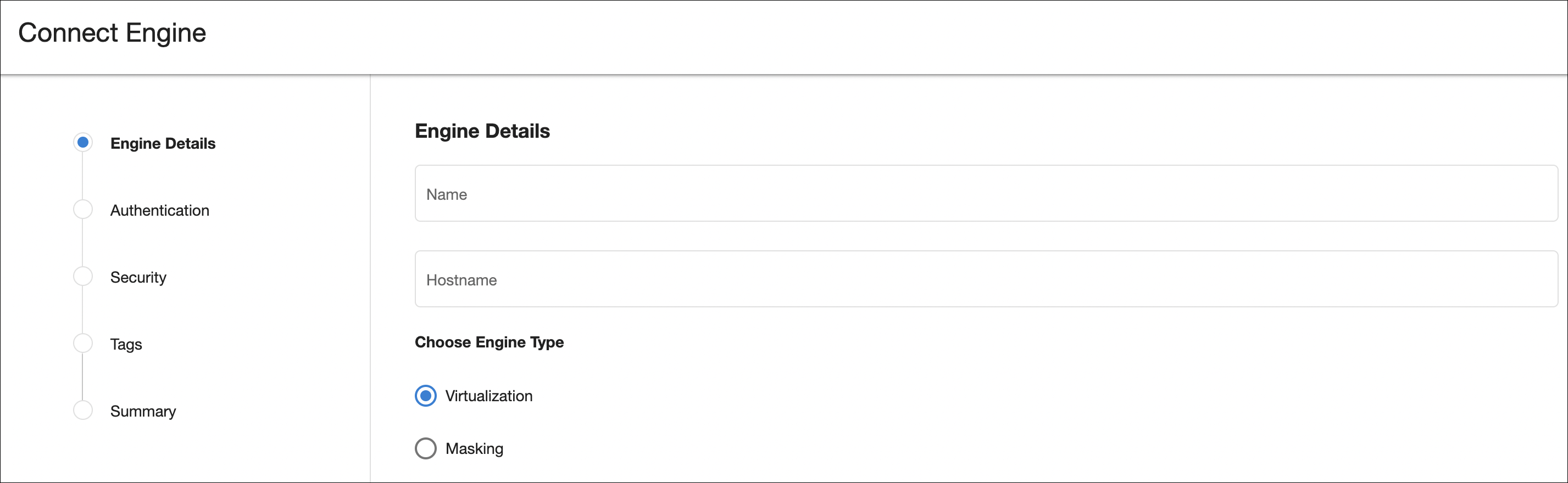Image resolution: width=1568 pixels, height=483 pixels.
Task: Focus the Hostname input field
Action: [x=986, y=279]
